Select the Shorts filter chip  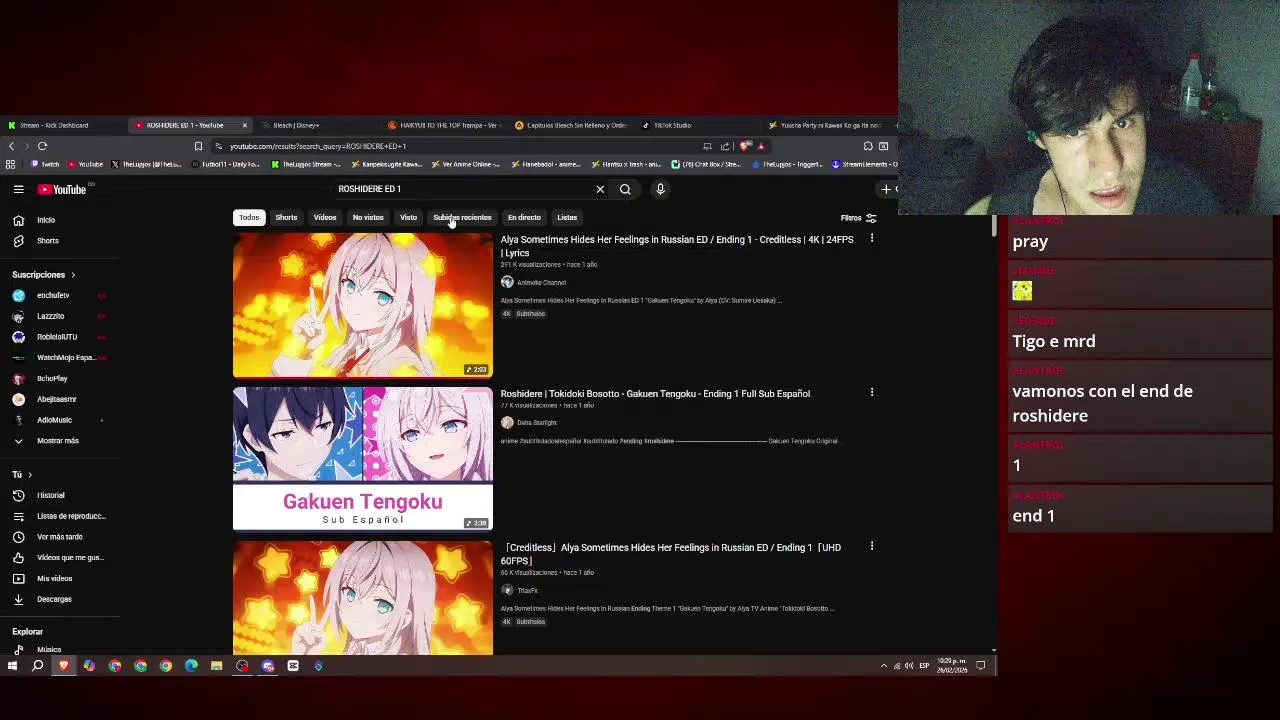click(286, 217)
